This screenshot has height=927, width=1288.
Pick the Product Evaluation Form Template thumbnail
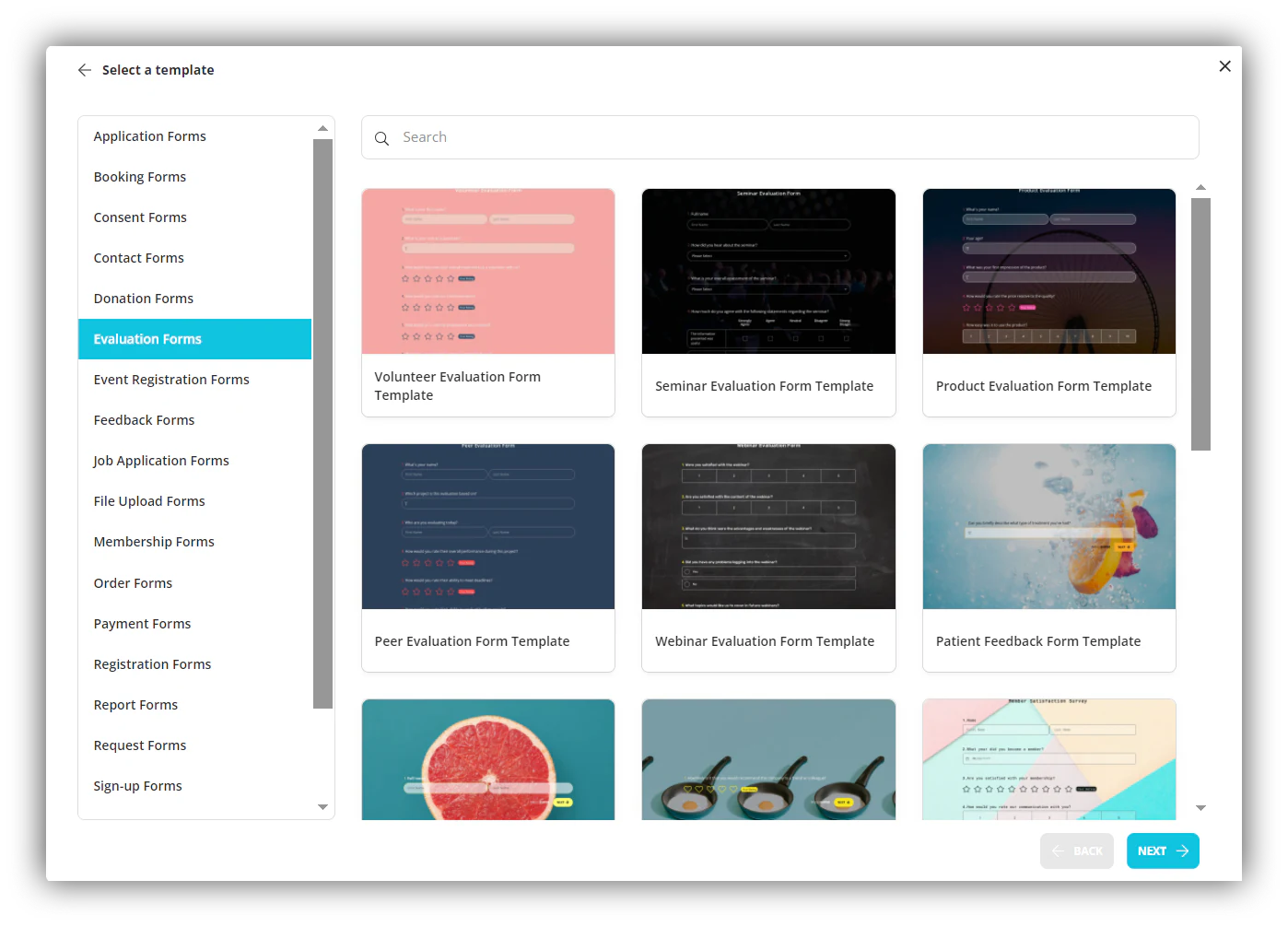(1049, 272)
